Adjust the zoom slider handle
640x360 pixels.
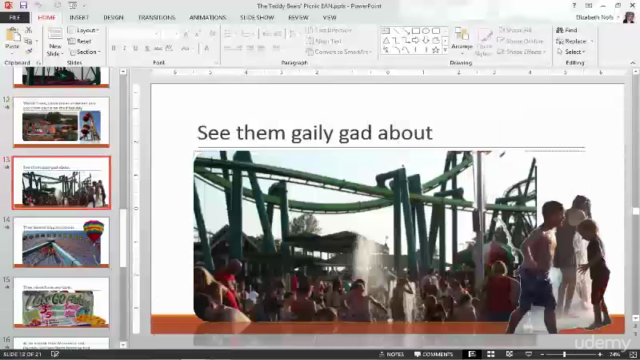click(564, 354)
